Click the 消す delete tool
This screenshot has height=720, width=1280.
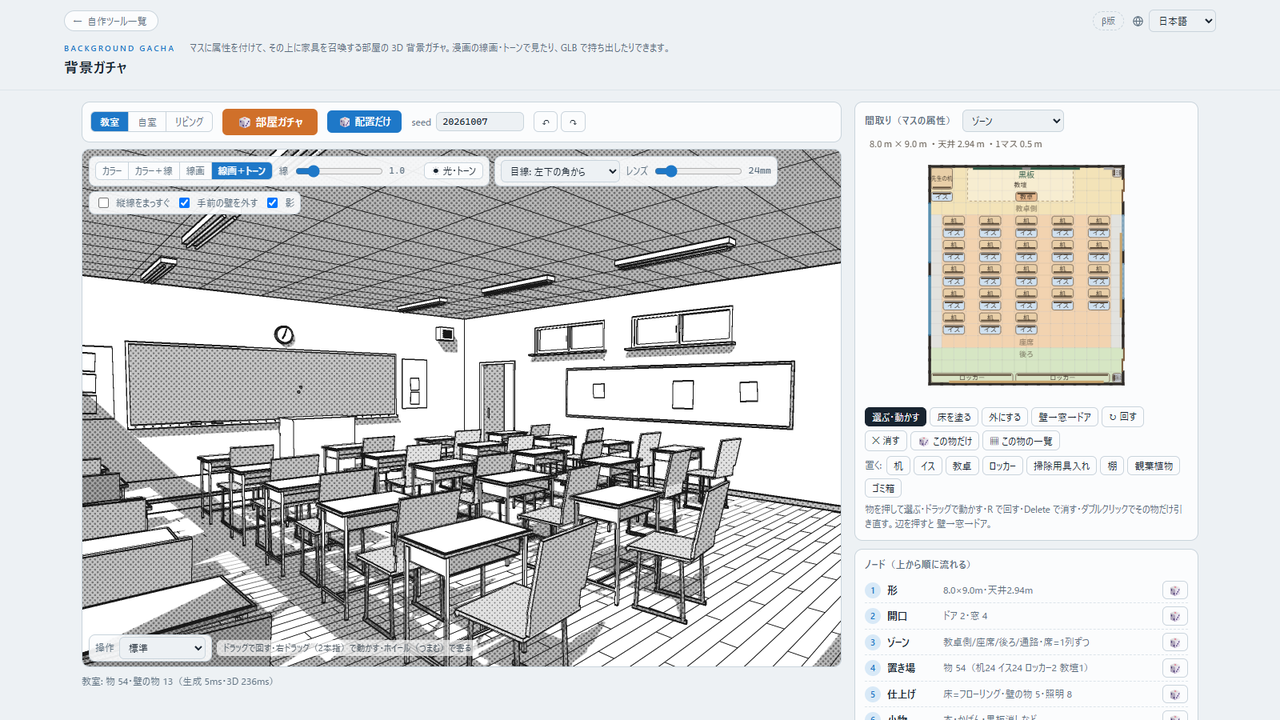[885, 441]
